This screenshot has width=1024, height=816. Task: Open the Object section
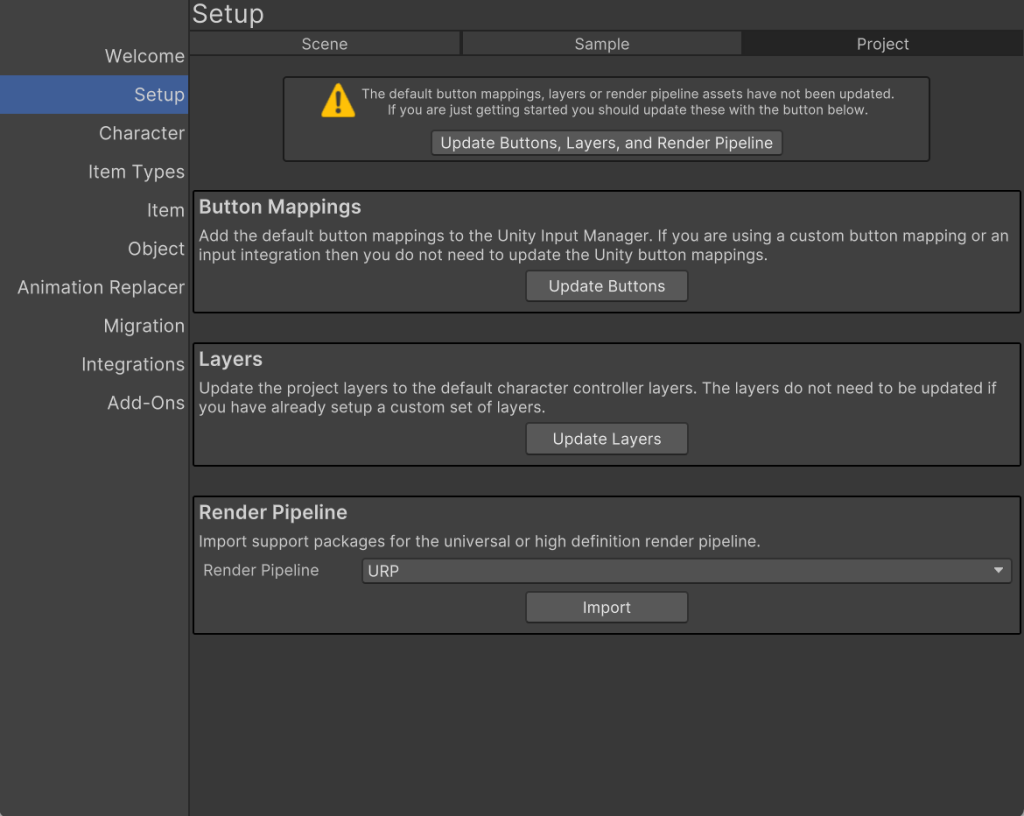click(x=156, y=249)
